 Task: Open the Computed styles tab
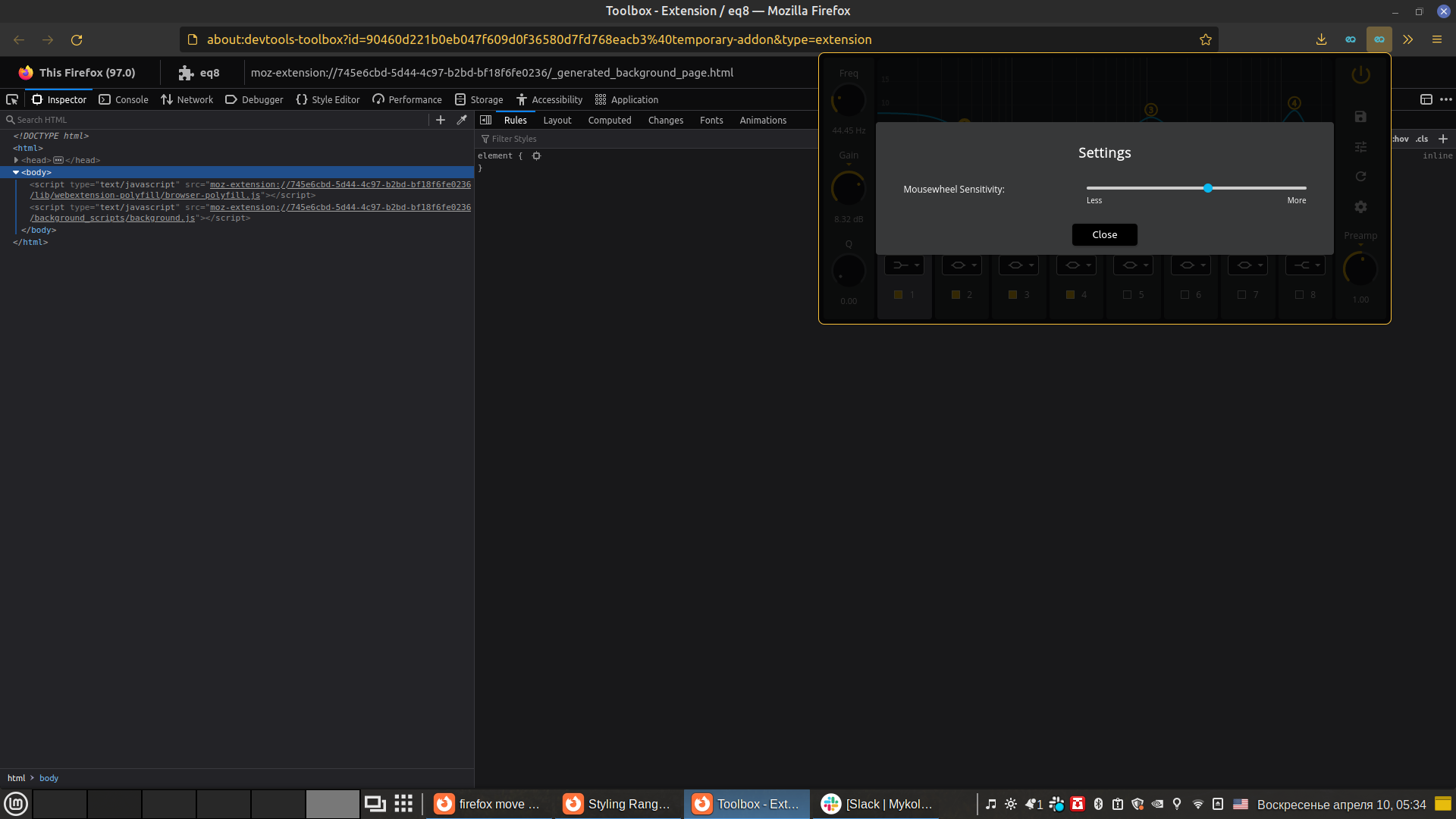pyautogui.click(x=609, y=120)
